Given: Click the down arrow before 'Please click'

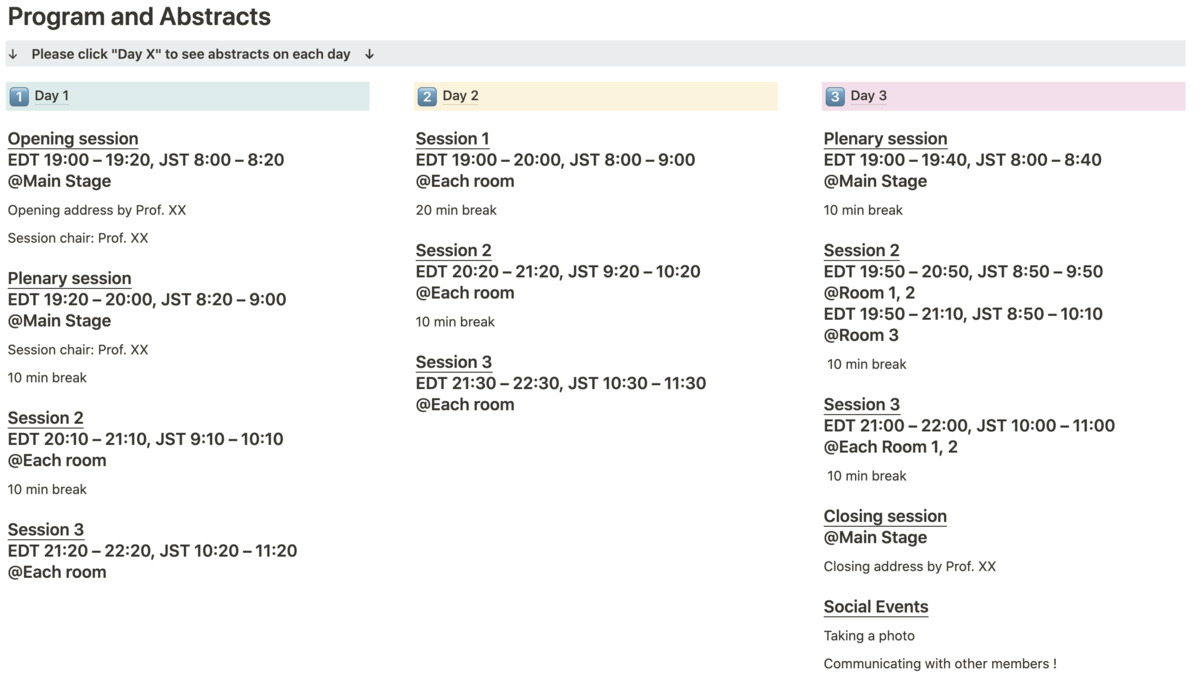Looking at the screenshot, I should tap(13, 54).
